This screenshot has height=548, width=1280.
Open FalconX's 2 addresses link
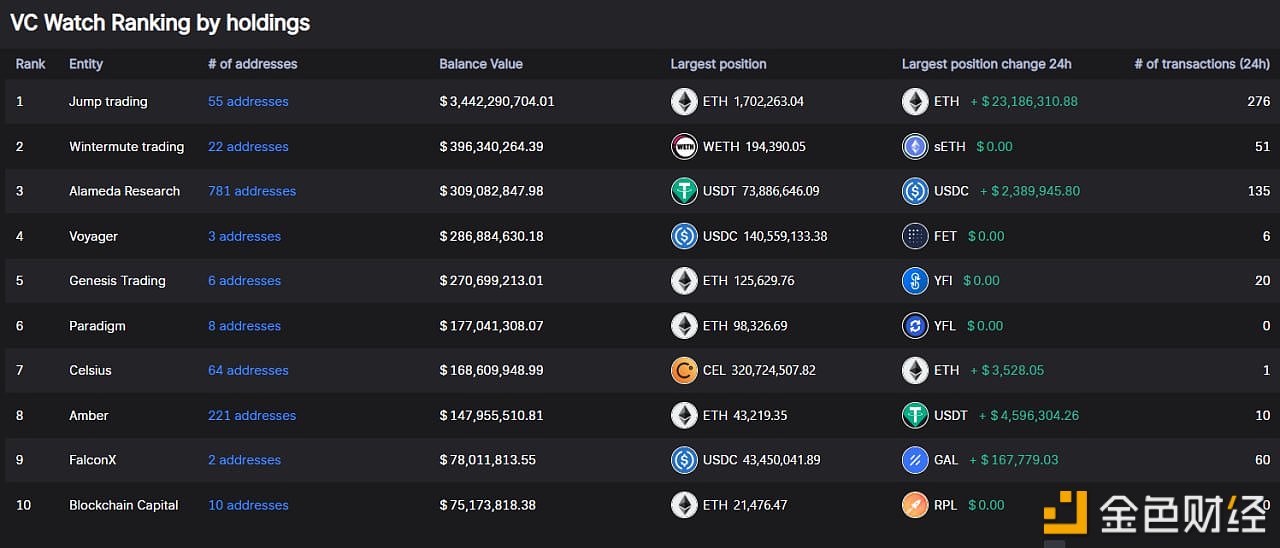click(244, 460)
